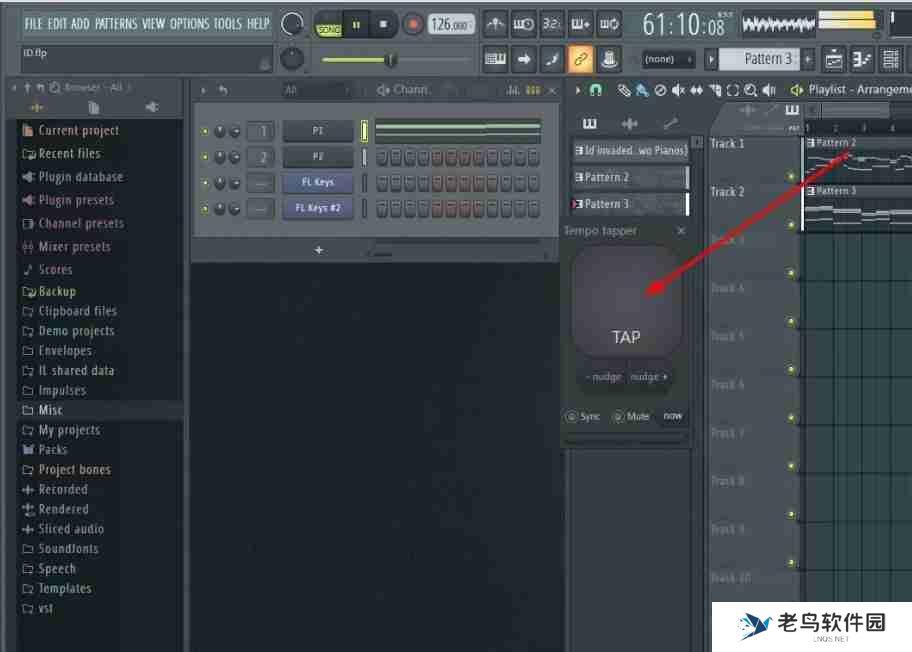Click the stop playback button
The height and width of the screenshot is (652, 912).
(383, 24)
